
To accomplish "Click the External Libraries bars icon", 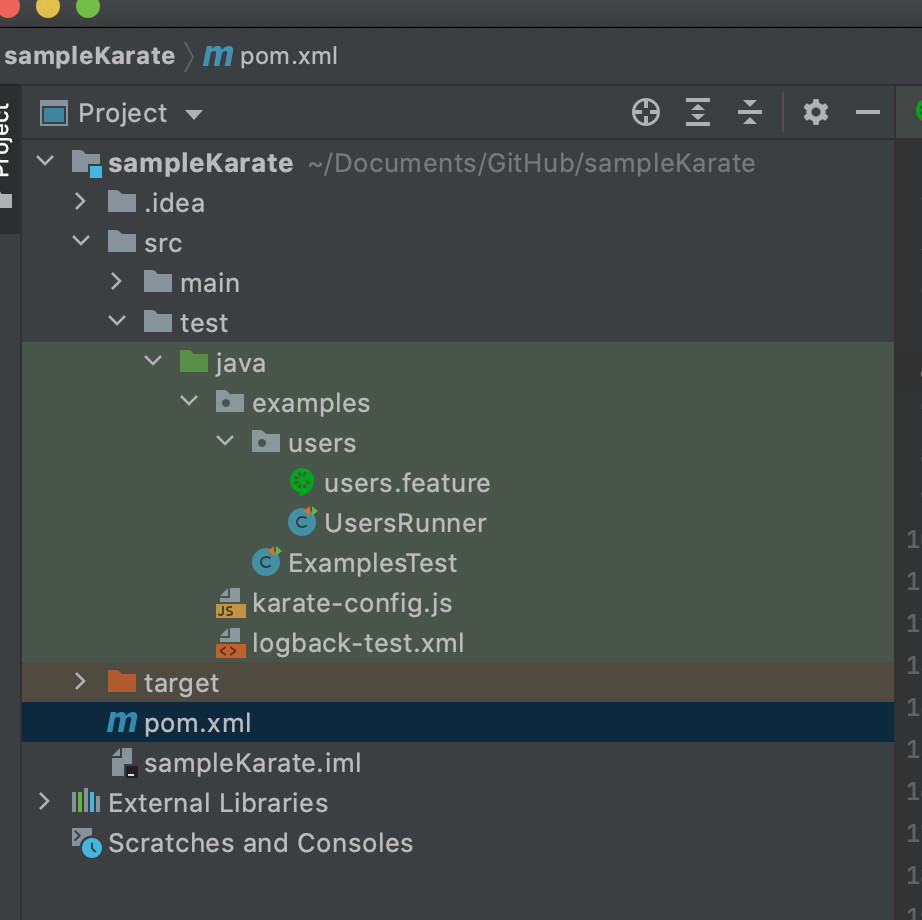I will [86, 801].
